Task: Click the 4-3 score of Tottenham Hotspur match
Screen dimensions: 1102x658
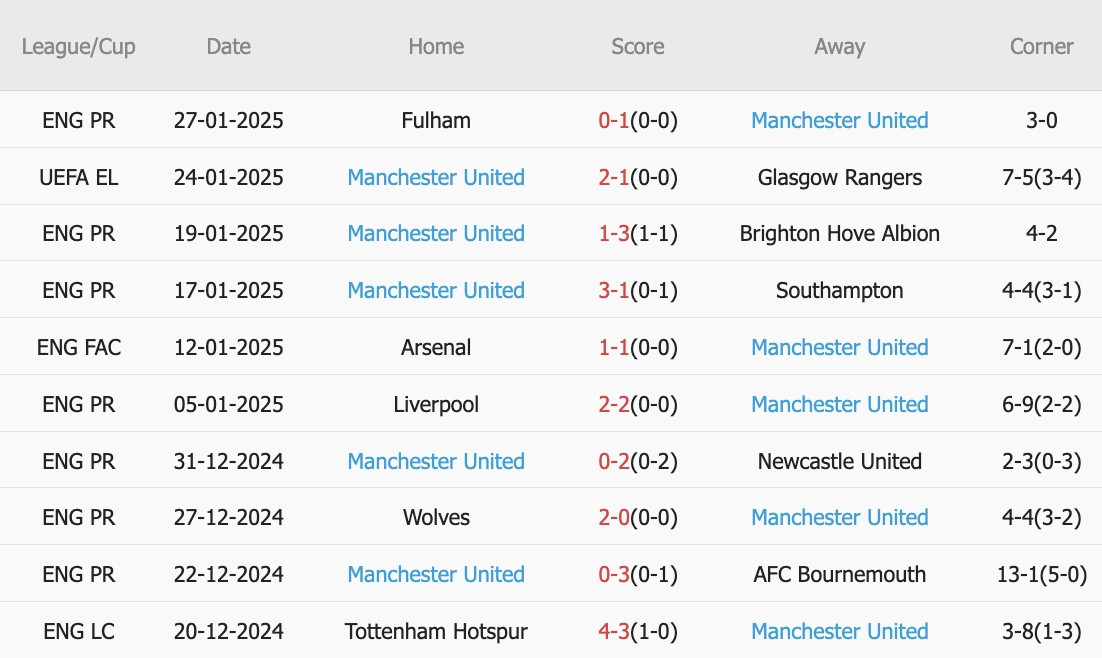Action: 614,631
